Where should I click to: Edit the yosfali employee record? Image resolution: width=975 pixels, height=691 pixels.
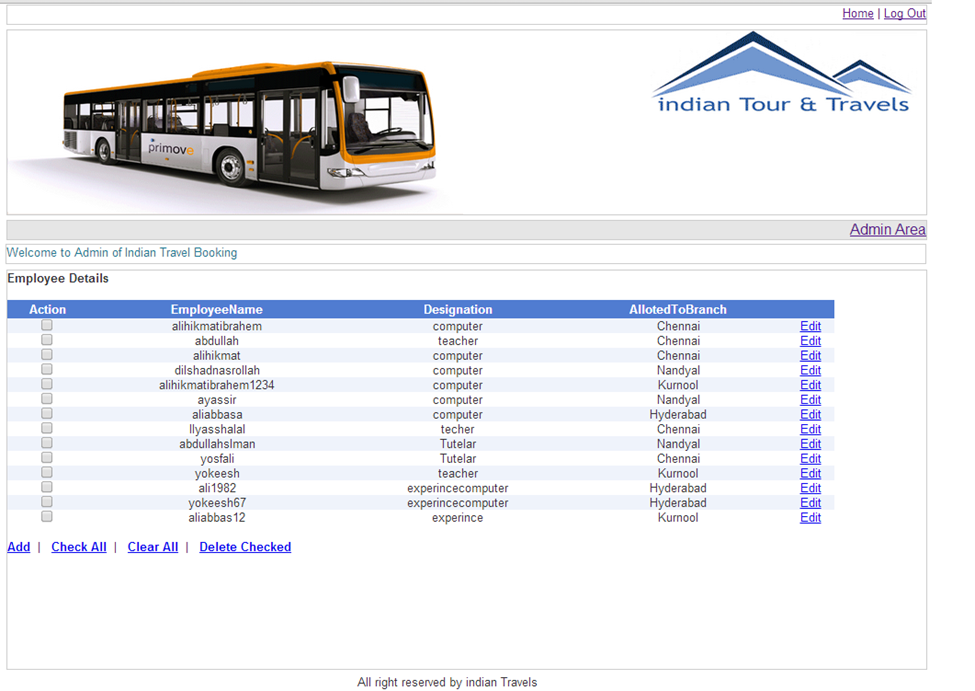click(810, 458)
